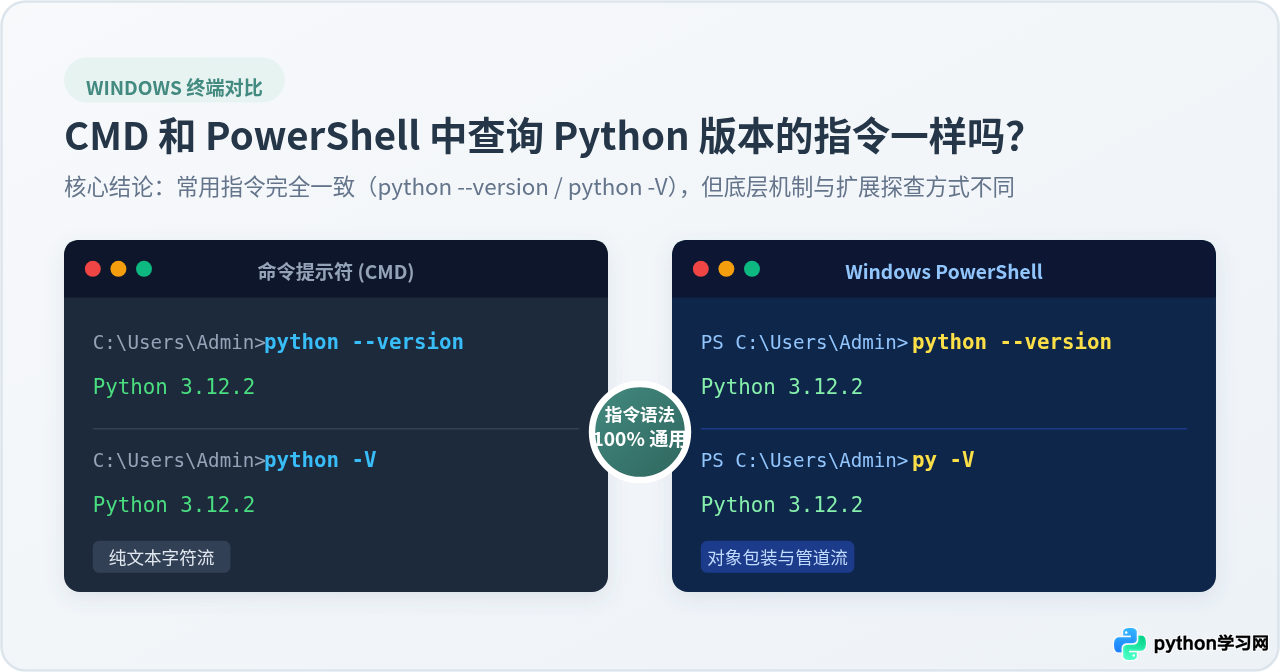
Task: Select the 对象包装与管道流 tag in PowerShell window
Action: tap(777, 557)
